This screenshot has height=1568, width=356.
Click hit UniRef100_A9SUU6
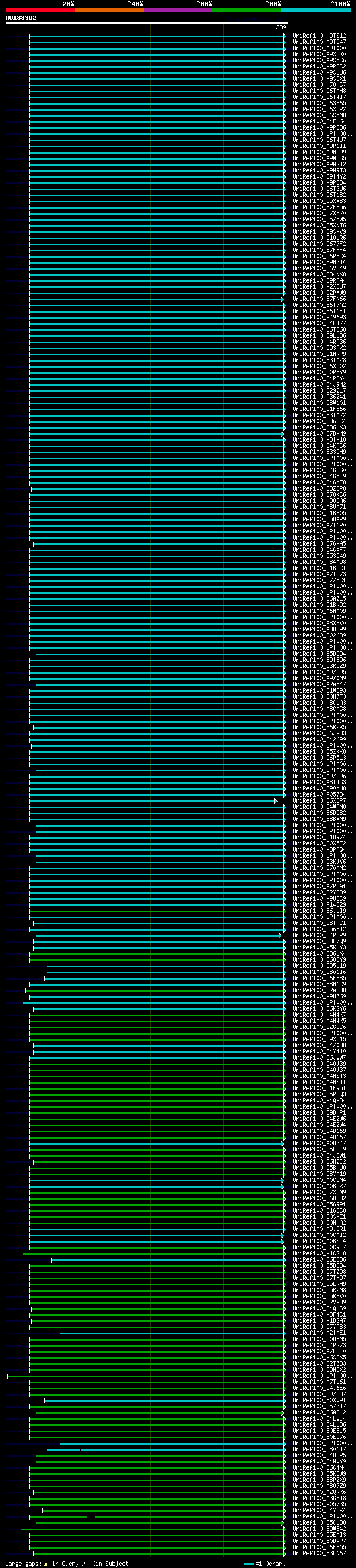point(319,72)
